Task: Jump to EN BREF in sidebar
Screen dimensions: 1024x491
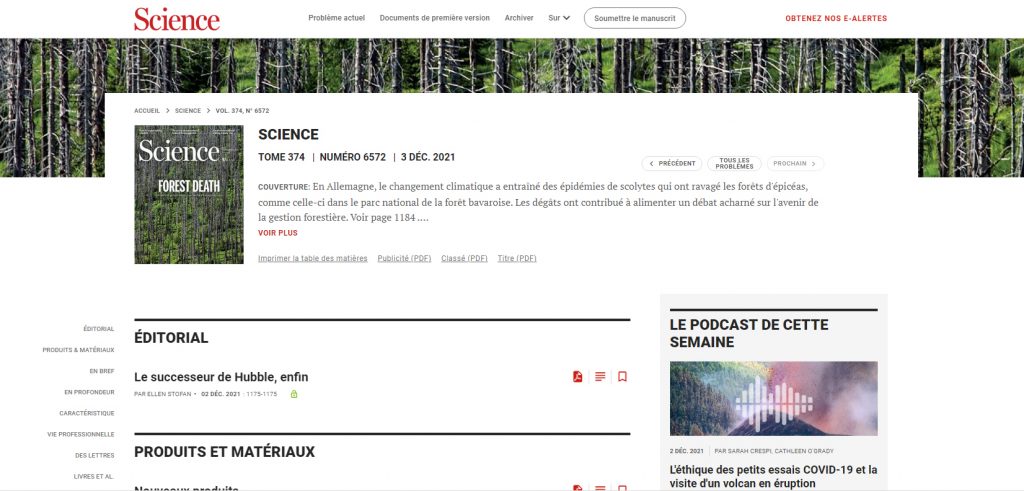Action: pyautogui.click(x=102, y=371)
